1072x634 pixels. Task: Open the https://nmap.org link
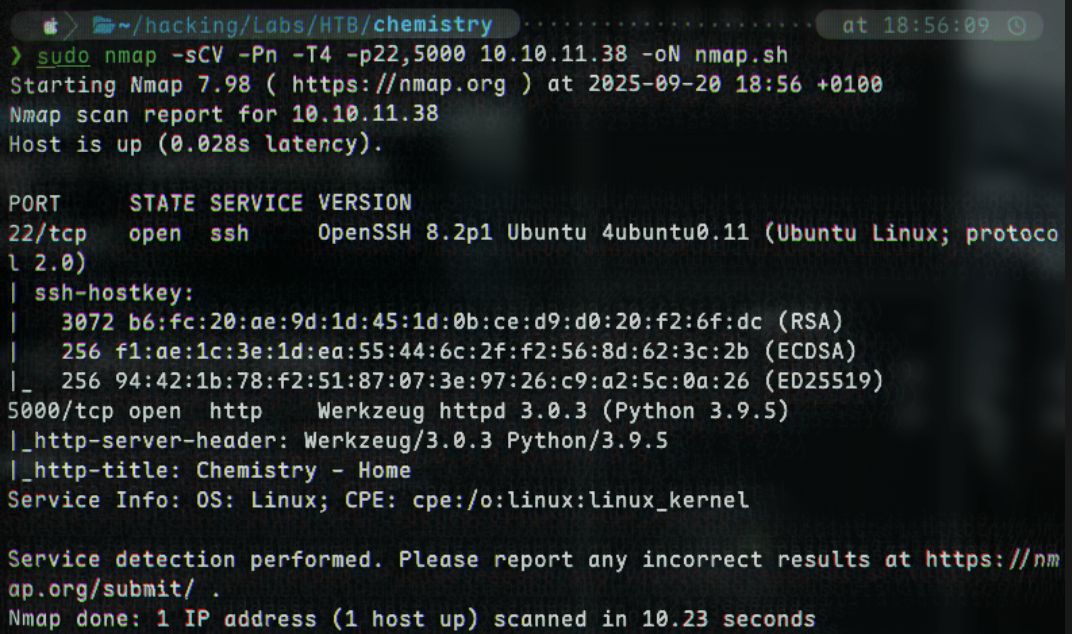click(x=399, y=84)
